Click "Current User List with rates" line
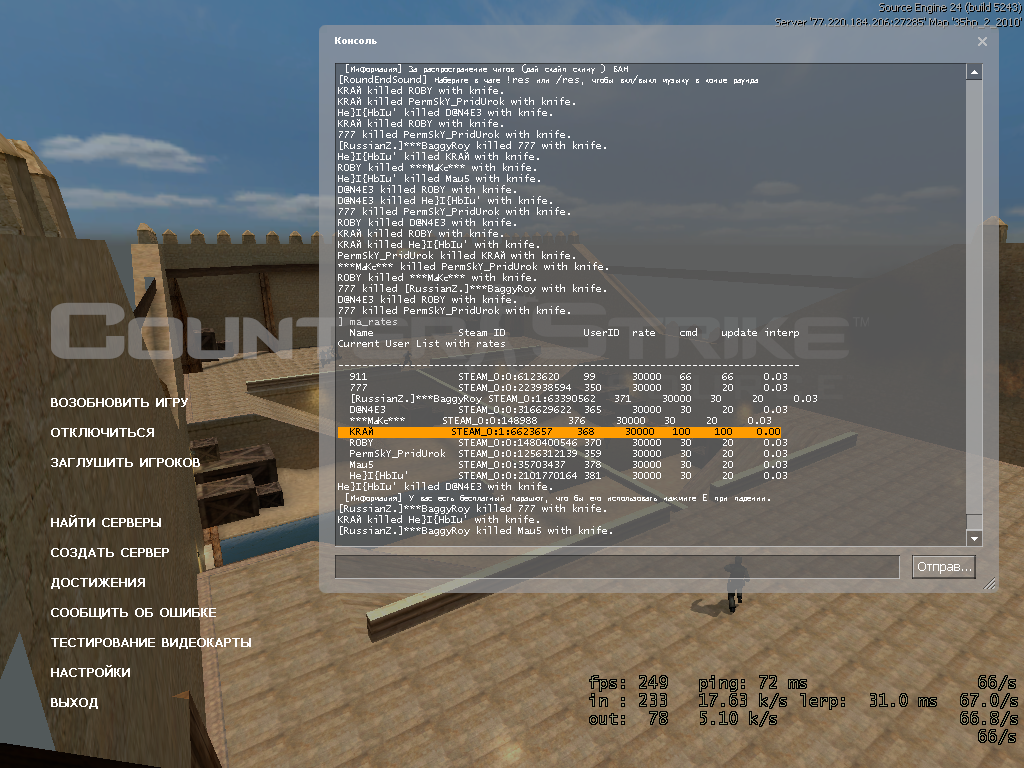The height and width of the screenshot is (768, 1024). pyautogui.click(x=421, y=344)
